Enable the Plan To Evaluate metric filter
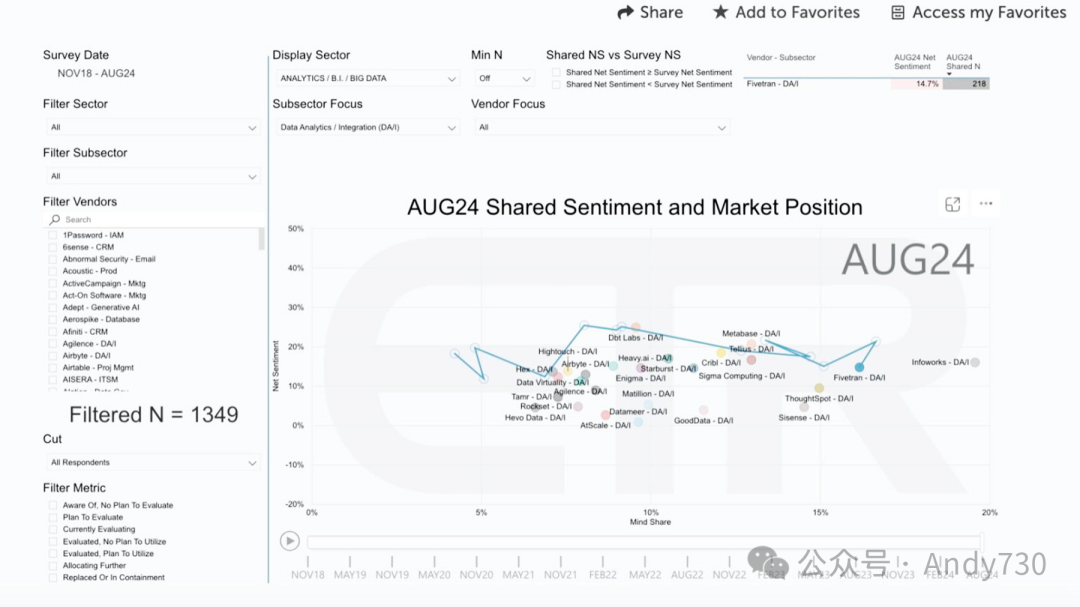Image resolution: width=1080 pixels, height=607 pixels. point(53,518)
